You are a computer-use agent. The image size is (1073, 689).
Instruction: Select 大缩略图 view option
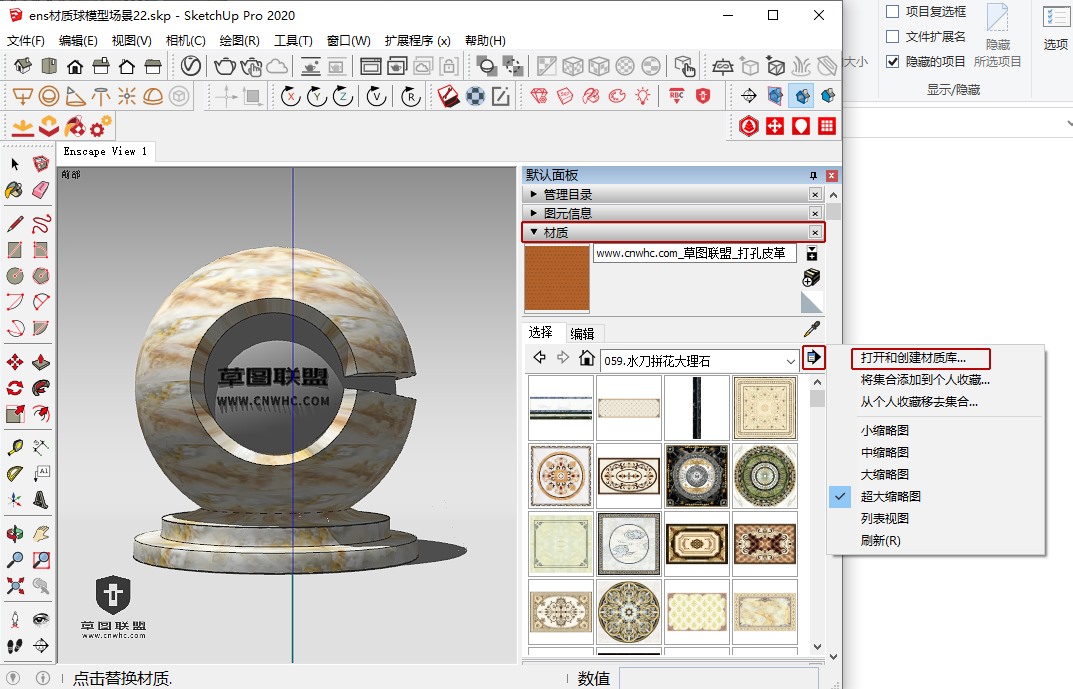tap(885, 474)
